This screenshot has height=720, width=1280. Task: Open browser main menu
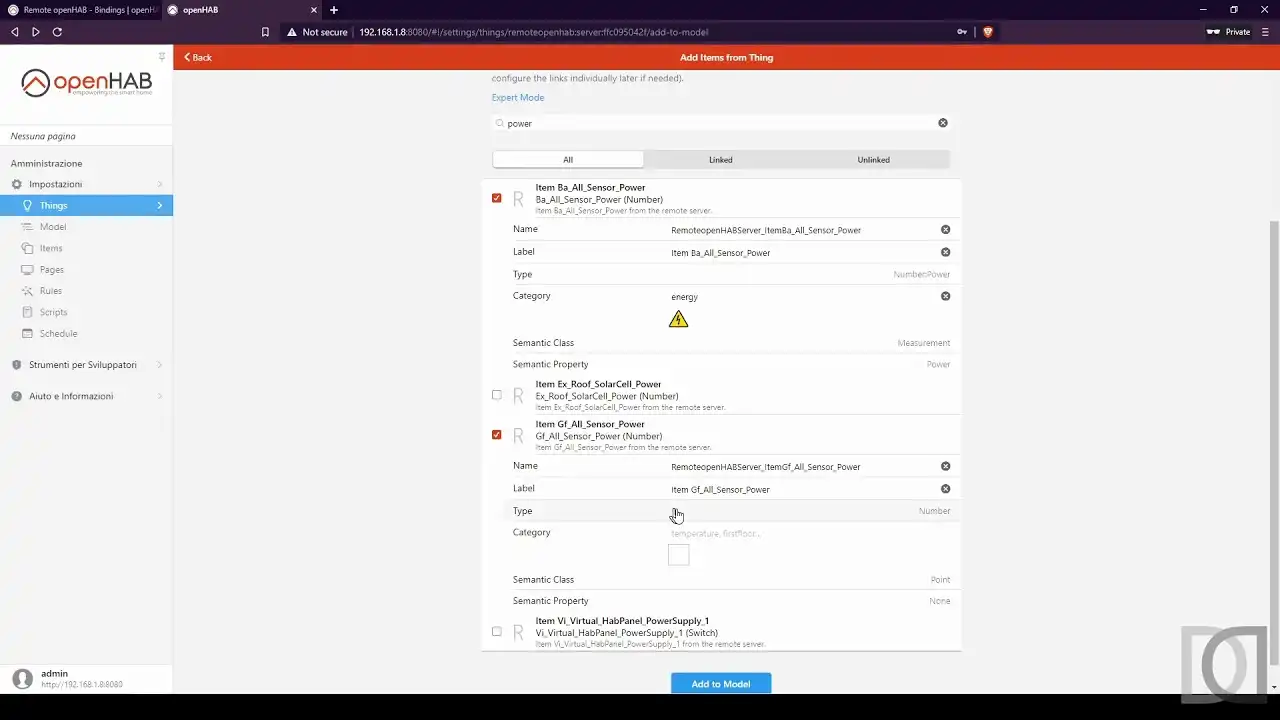[x=1265, y=32]
